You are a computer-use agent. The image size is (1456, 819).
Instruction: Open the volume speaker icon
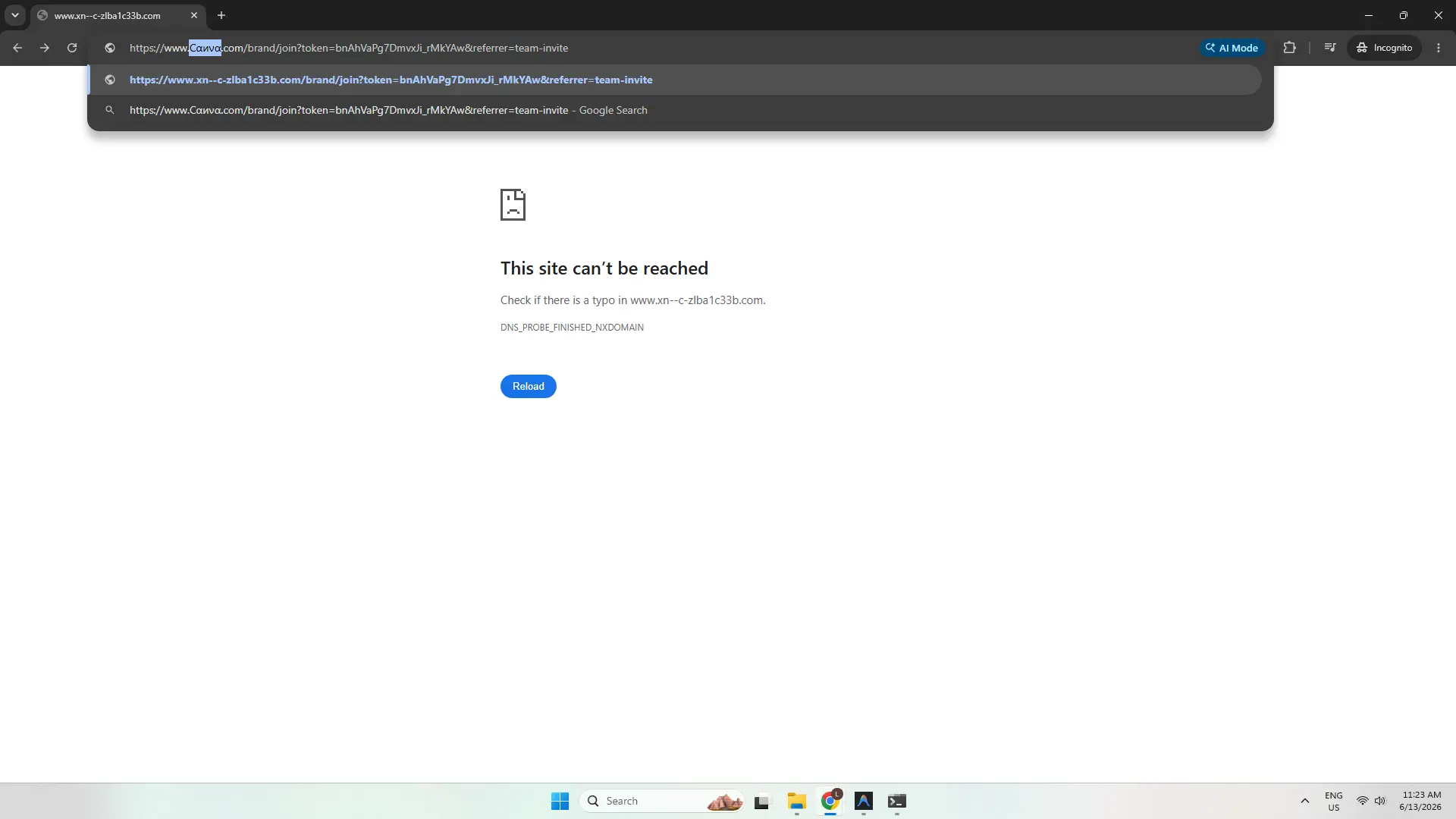tap(1380, 801)
